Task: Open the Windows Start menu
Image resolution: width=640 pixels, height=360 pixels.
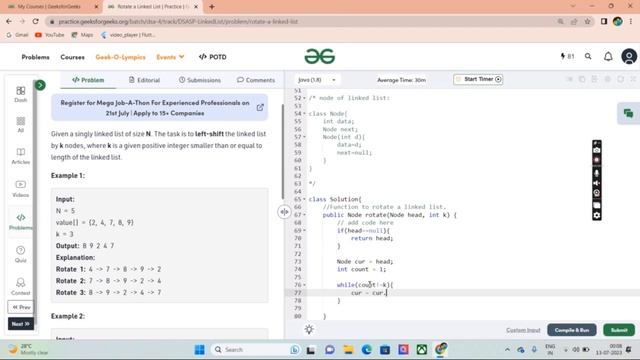Action: (200, 350)
